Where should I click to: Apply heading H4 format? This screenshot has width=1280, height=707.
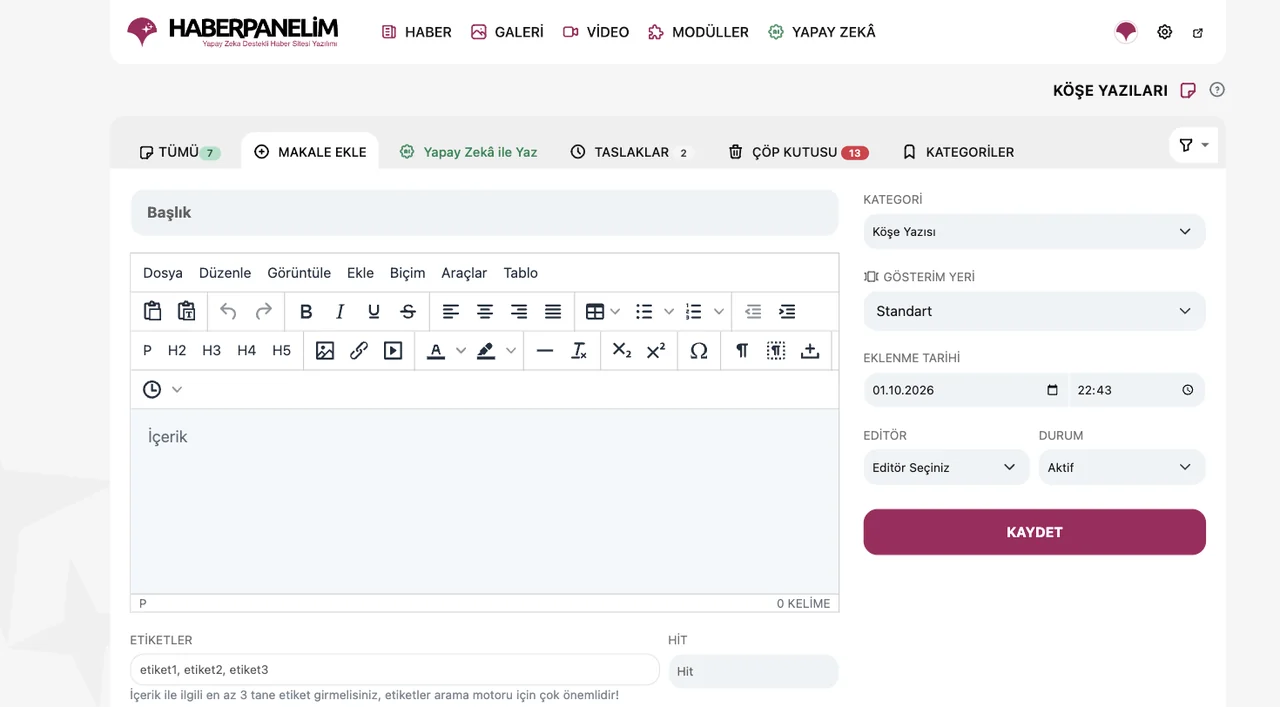tap(246, 350)
